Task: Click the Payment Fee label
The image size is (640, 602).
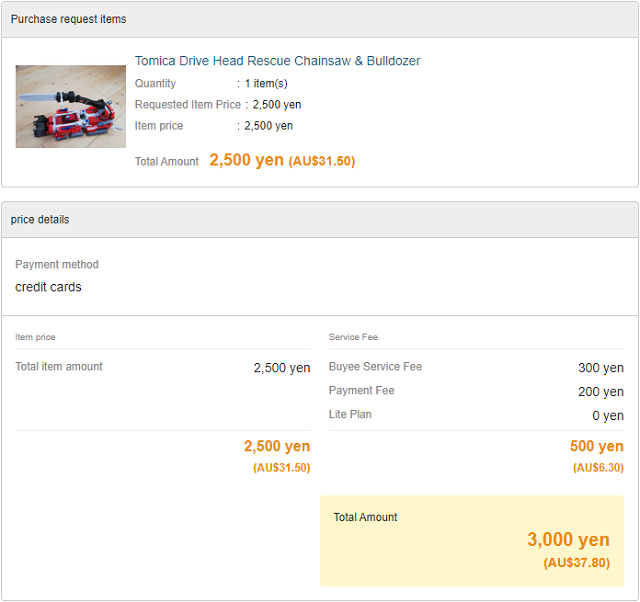Action: (362, 391)
